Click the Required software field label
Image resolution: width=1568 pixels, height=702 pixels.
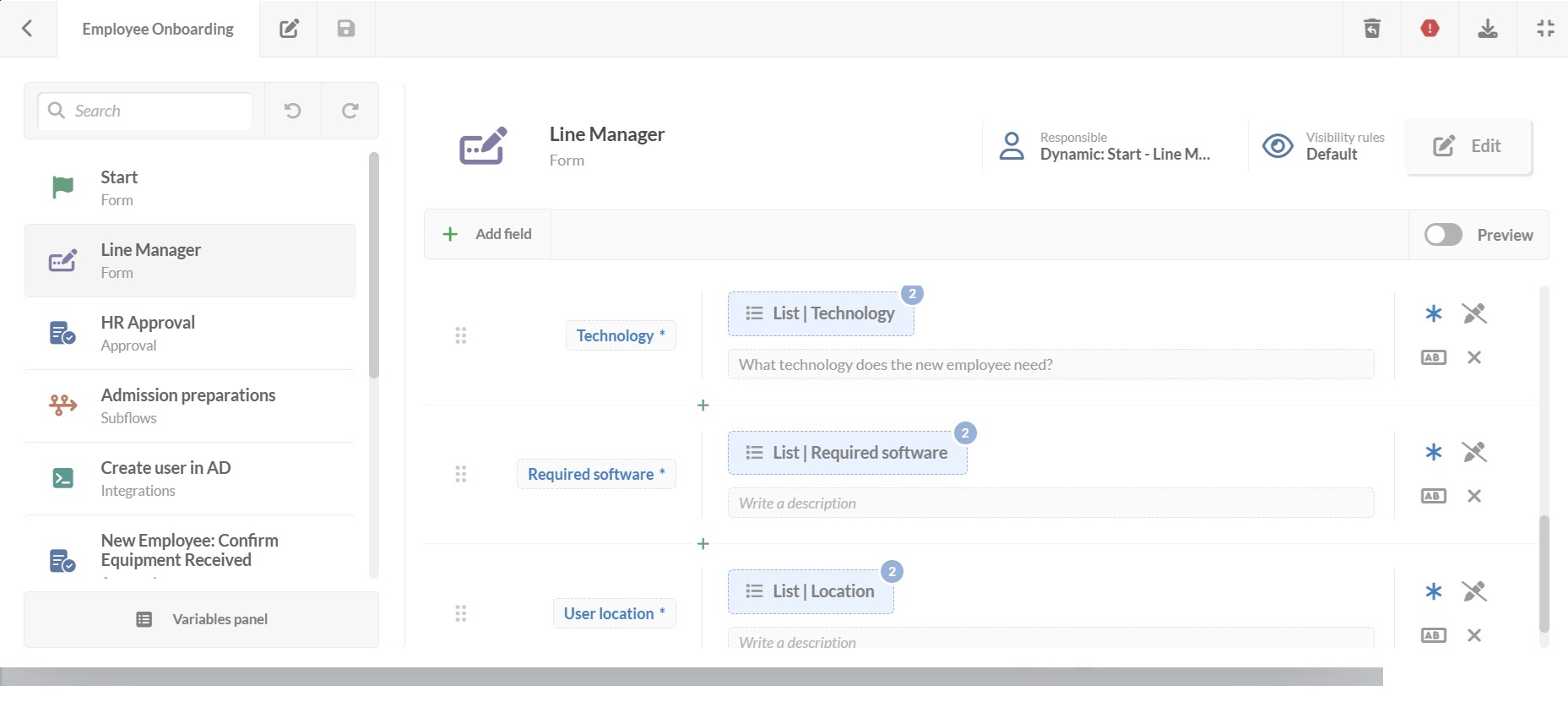596,474
